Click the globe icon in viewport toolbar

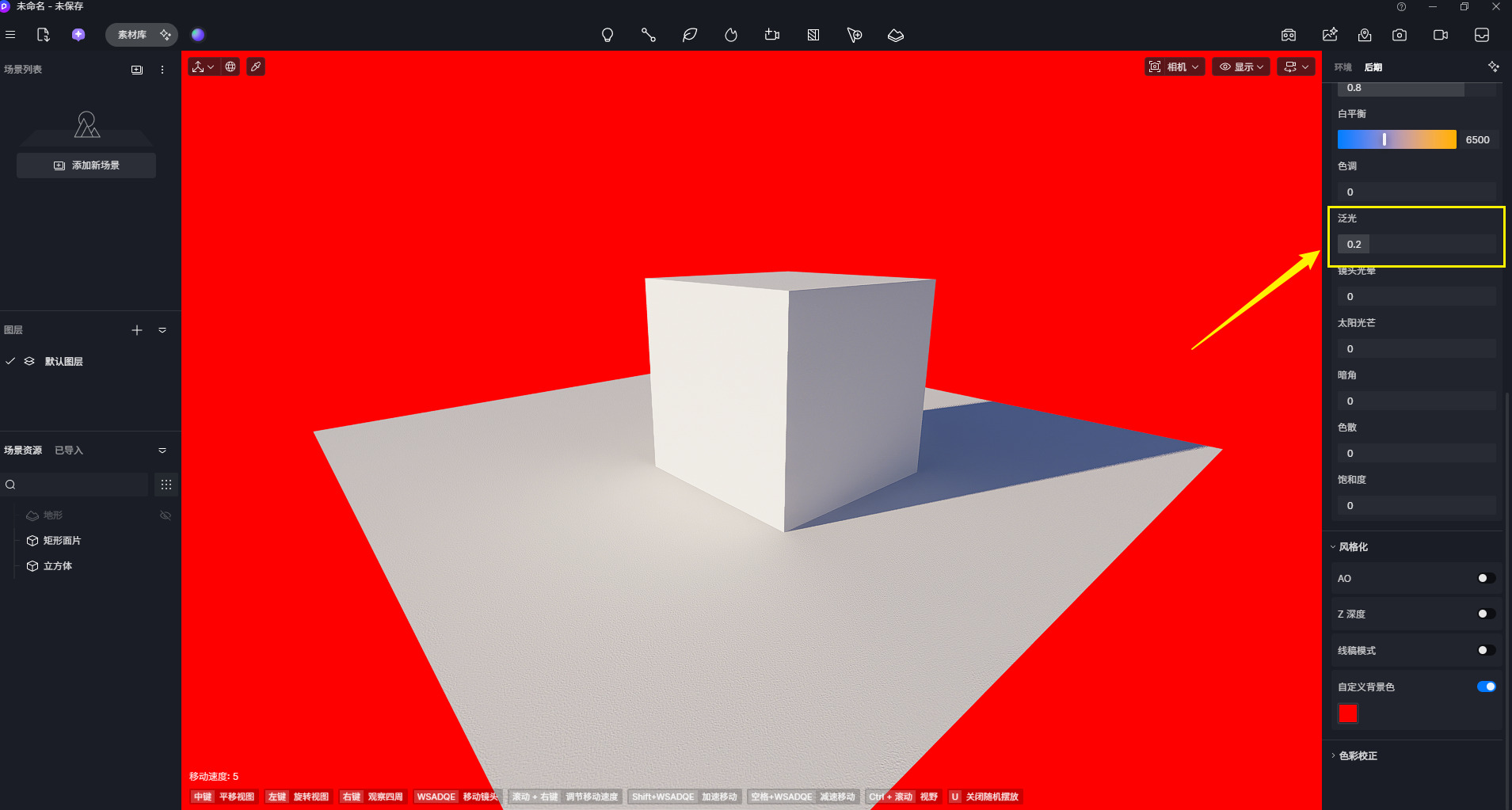tap(230, 67)
